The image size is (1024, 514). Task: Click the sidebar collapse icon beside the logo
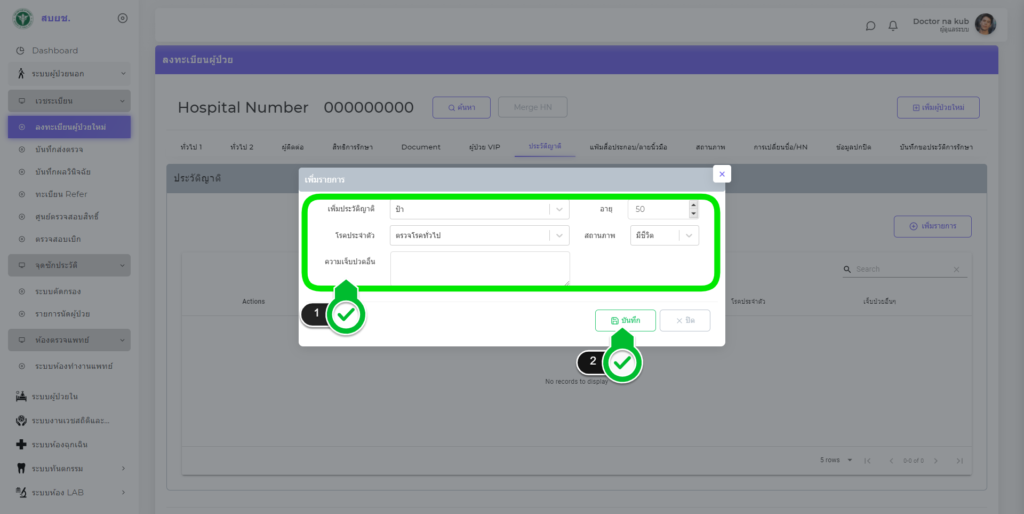[122, 18]
